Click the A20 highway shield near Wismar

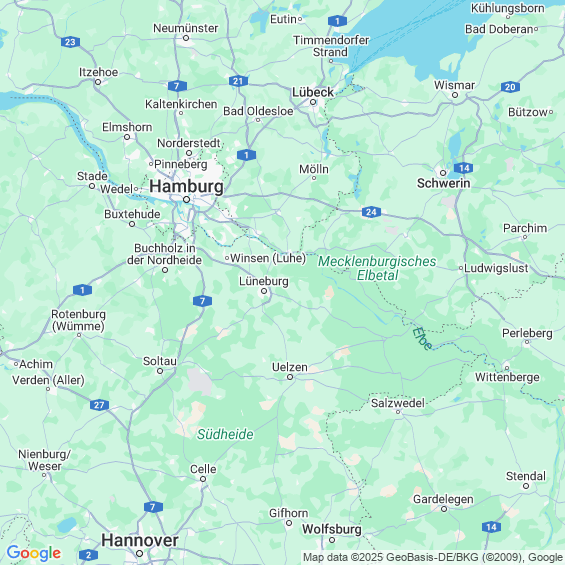pyautogui.click(x=510, y=87)
